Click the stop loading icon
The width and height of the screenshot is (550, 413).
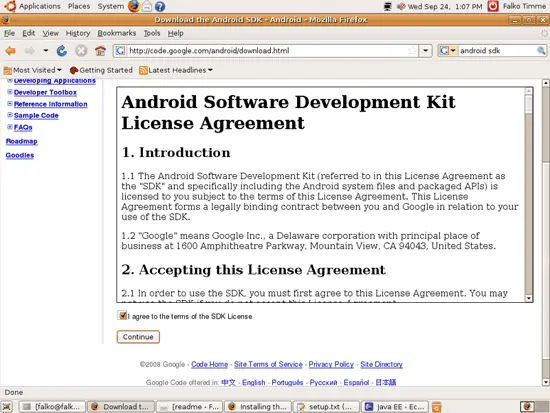[x=81, y=51]
